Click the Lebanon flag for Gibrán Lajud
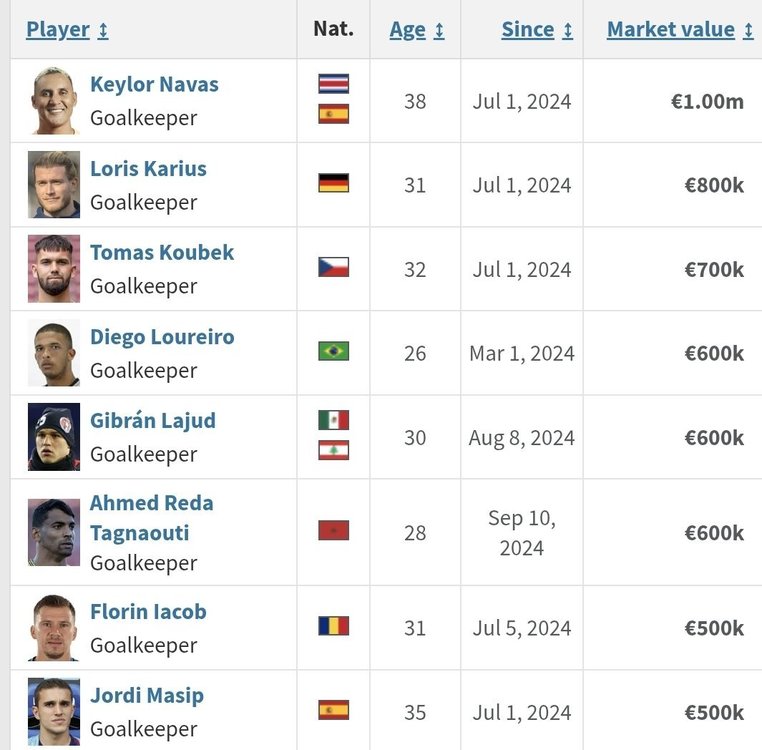The width and height of the screenshot is (762, 750). tap(333, 451)
